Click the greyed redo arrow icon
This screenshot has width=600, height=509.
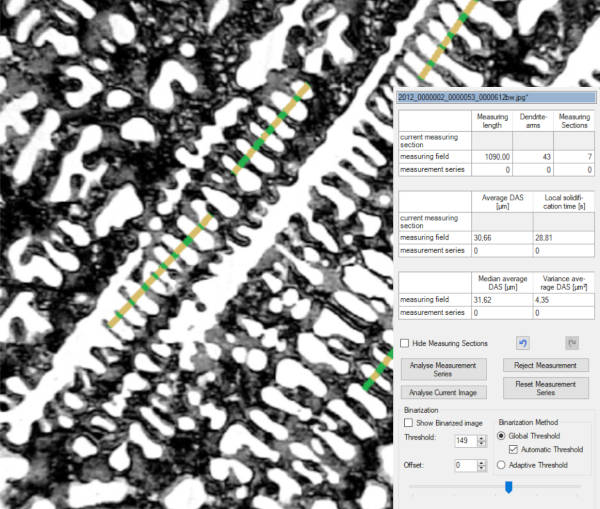[572, 343]
